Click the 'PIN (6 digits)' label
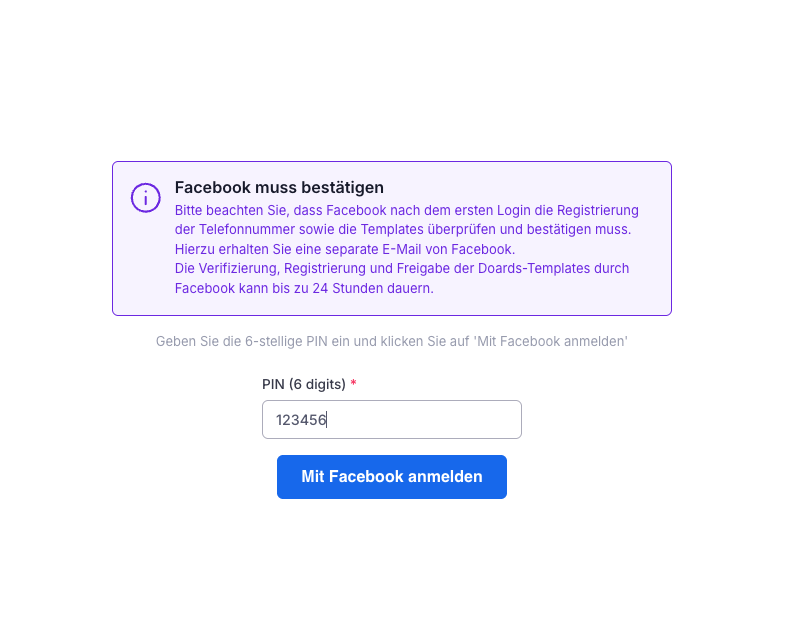 [x=303, y=384]
